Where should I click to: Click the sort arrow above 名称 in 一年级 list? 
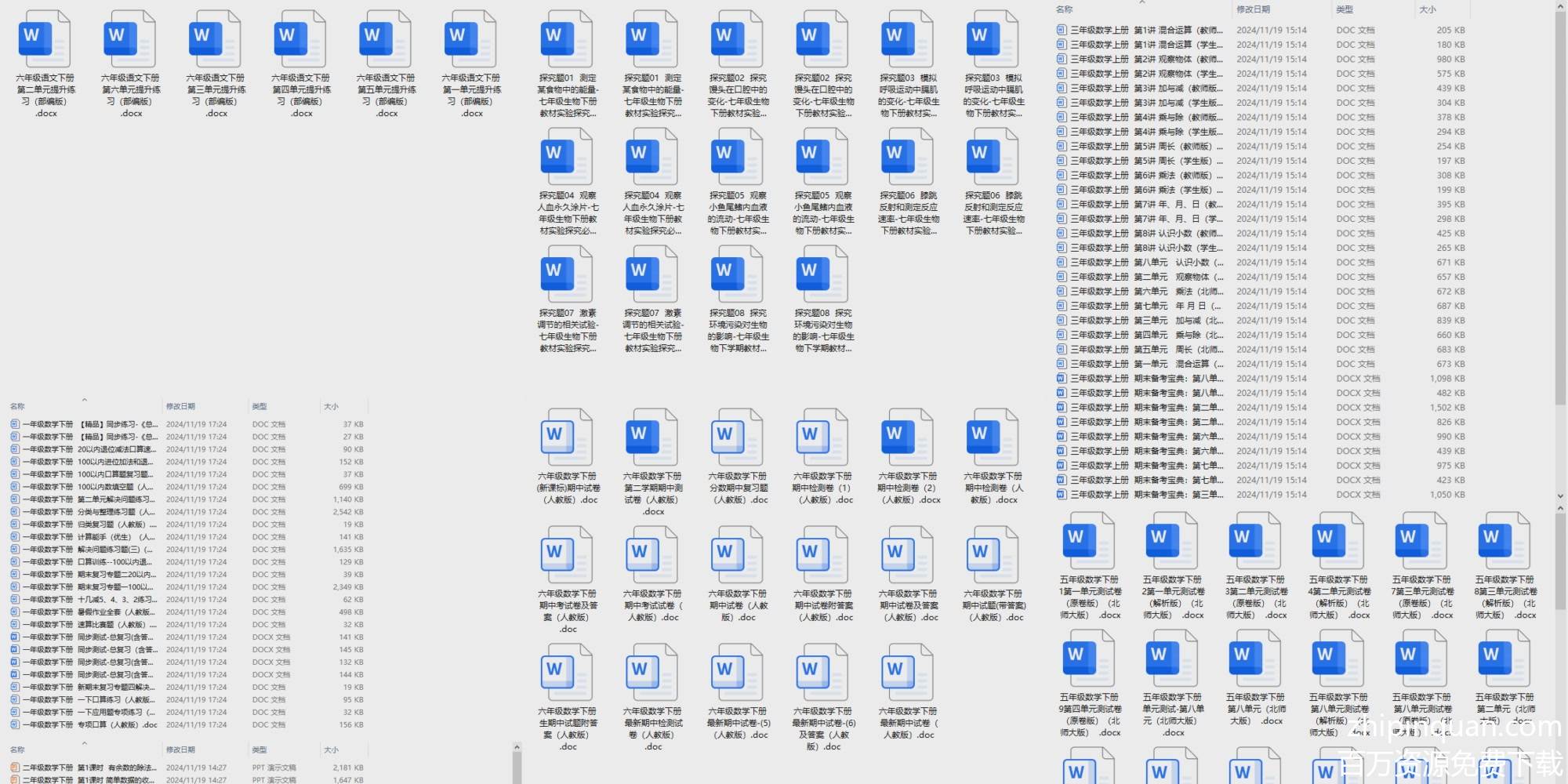[x=84, y=397]
